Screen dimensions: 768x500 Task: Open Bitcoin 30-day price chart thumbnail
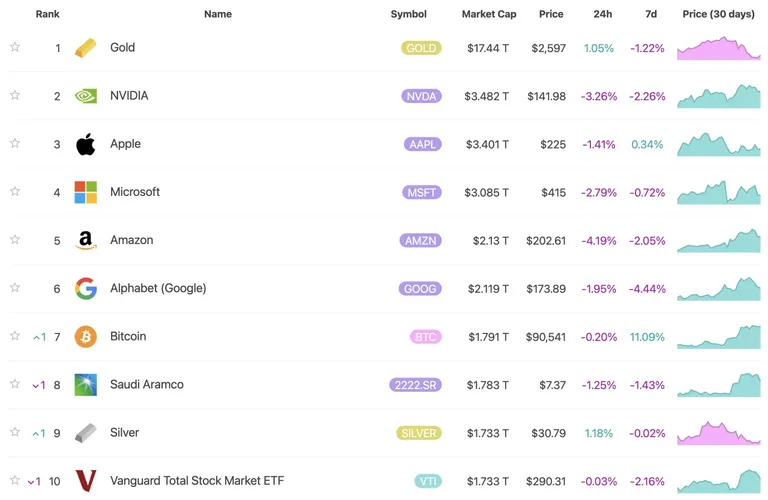coord(719,336)
